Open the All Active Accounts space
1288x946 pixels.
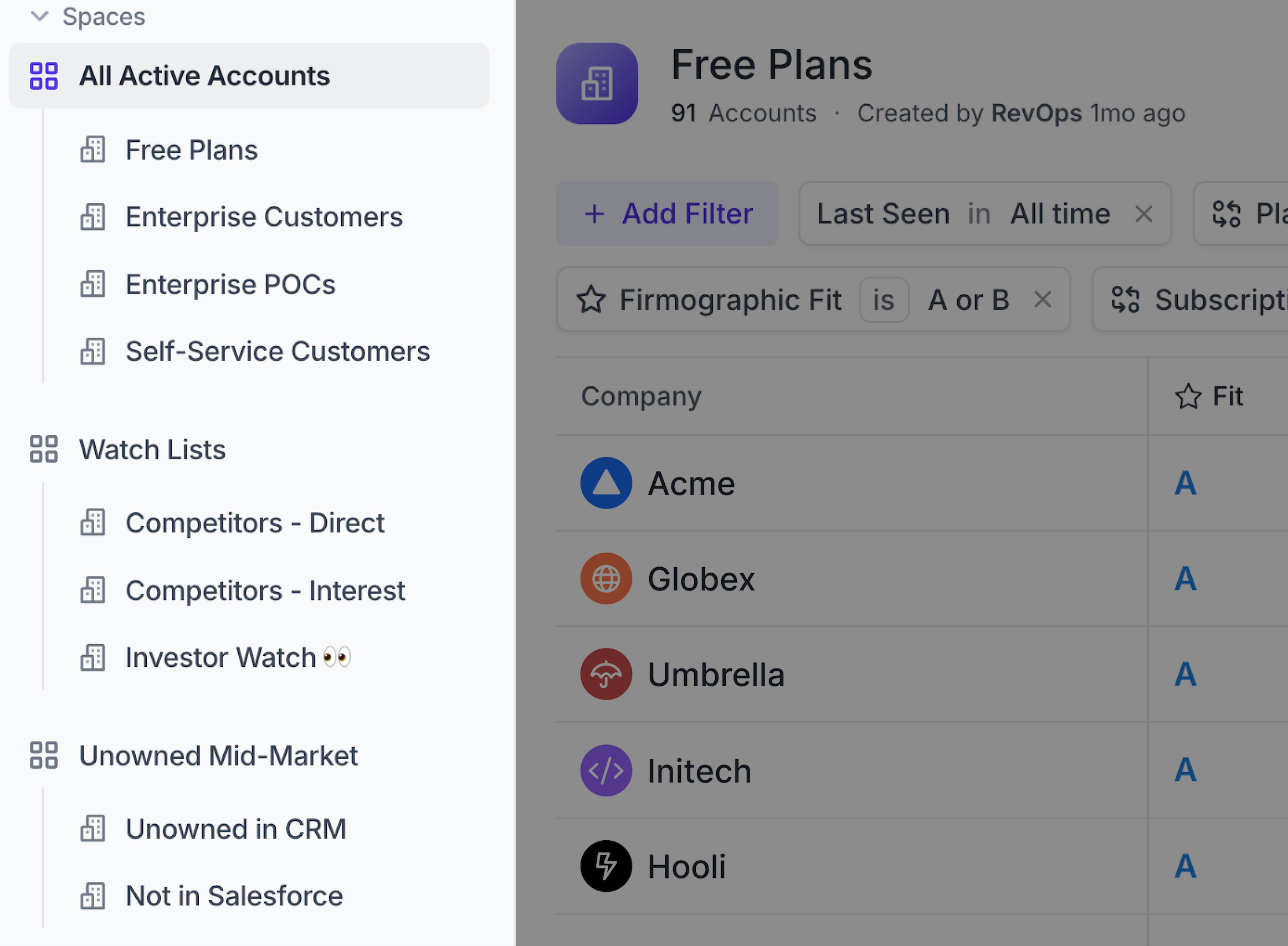[204, 76]
